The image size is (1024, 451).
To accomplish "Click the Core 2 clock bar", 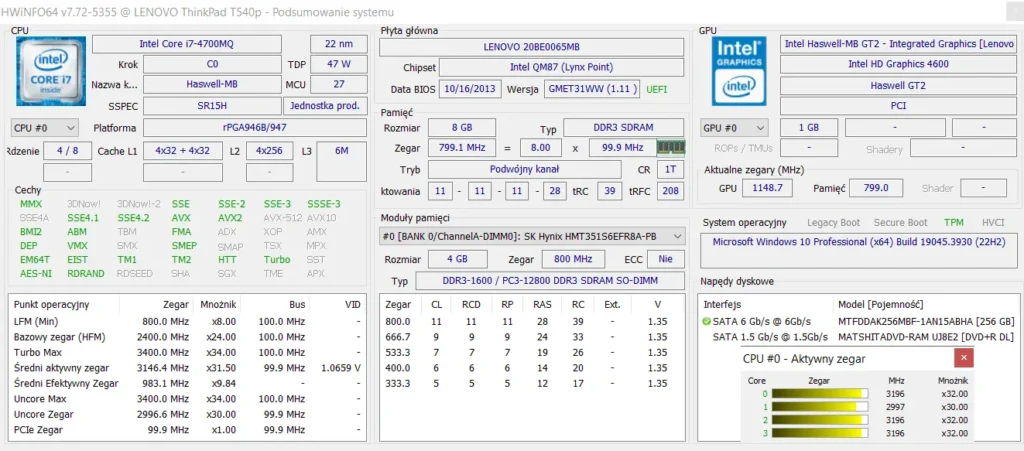I will (x=820, y=420).
